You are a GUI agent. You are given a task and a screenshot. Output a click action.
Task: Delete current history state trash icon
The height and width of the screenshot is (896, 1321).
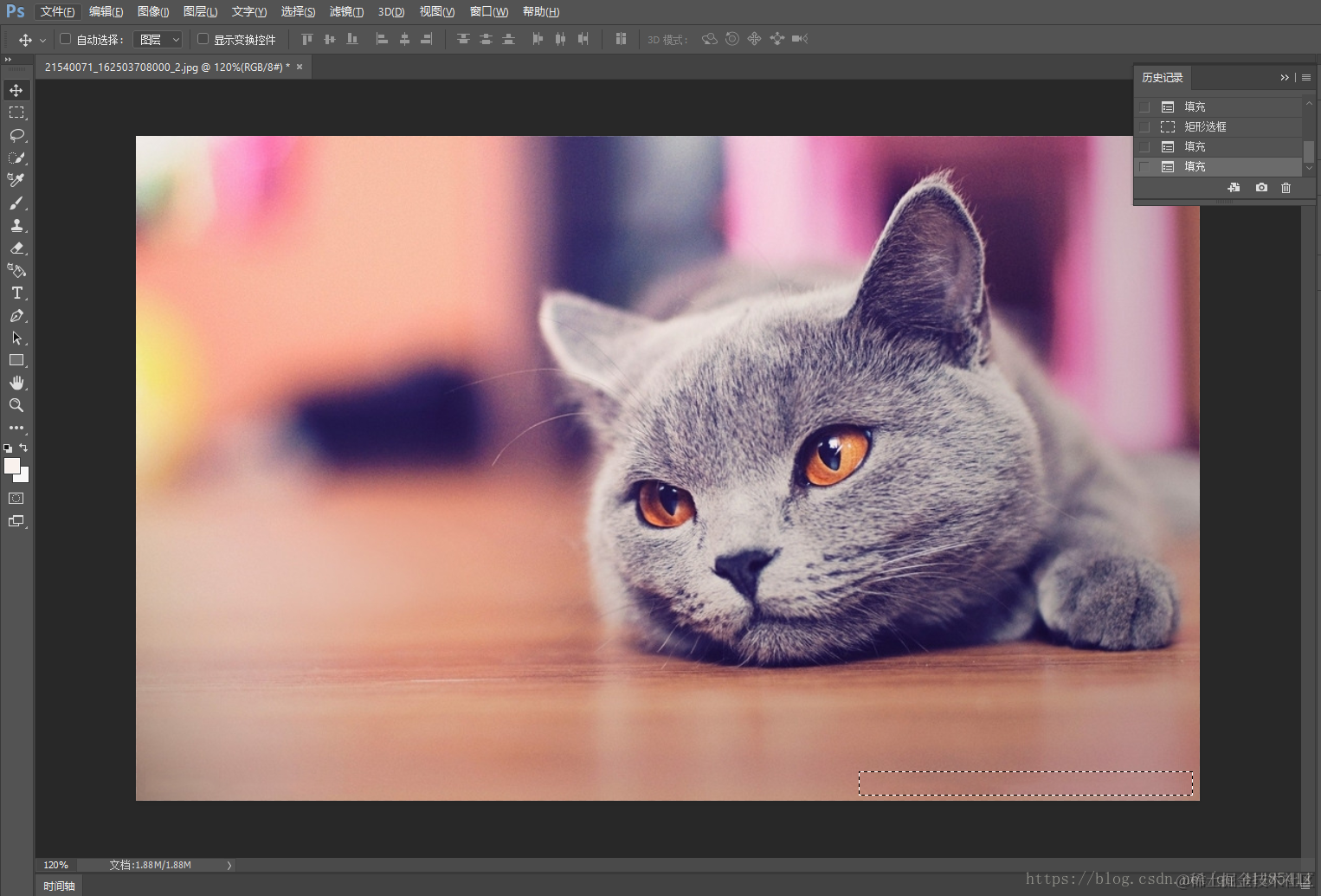tap(1286, 188)
